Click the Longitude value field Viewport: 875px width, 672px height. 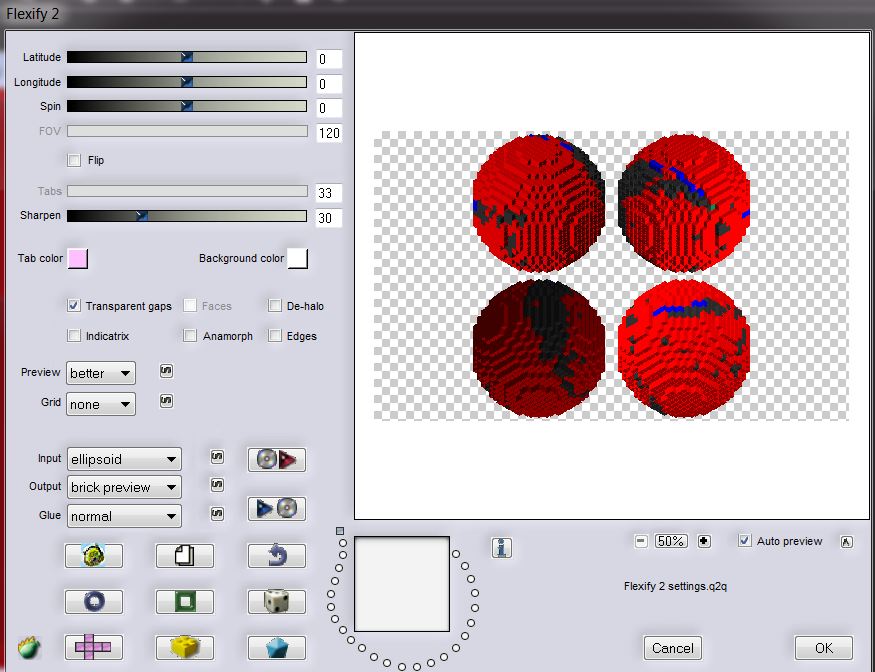[x=329, y=84]
